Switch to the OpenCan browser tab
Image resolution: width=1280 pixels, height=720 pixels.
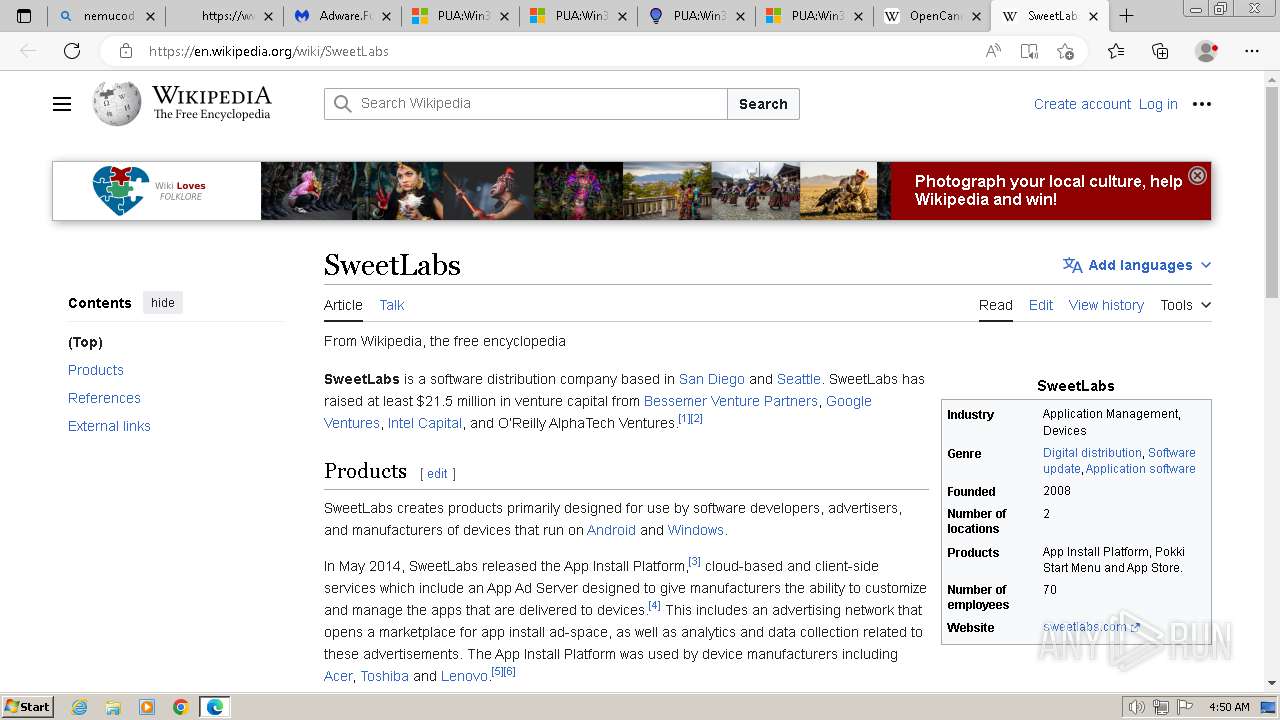coord(932,16)
